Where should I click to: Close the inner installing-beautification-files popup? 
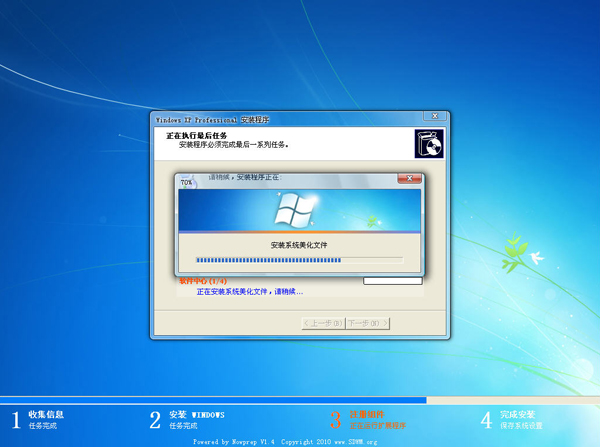pyautogui.click(x=409, y=178)
